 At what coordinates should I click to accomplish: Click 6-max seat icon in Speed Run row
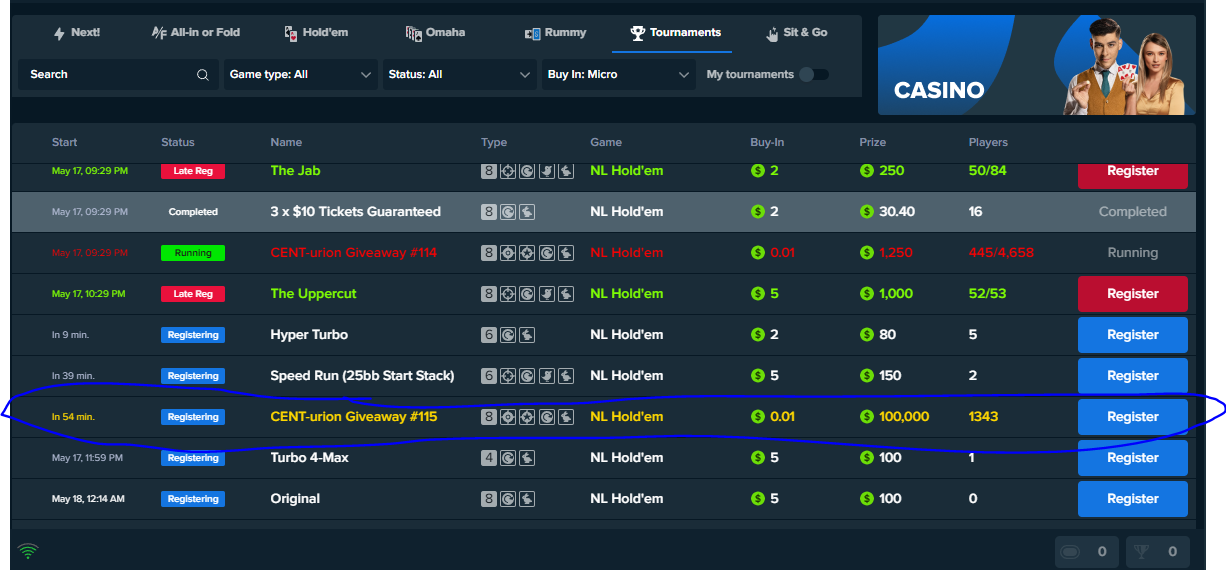tap(489, 376)
